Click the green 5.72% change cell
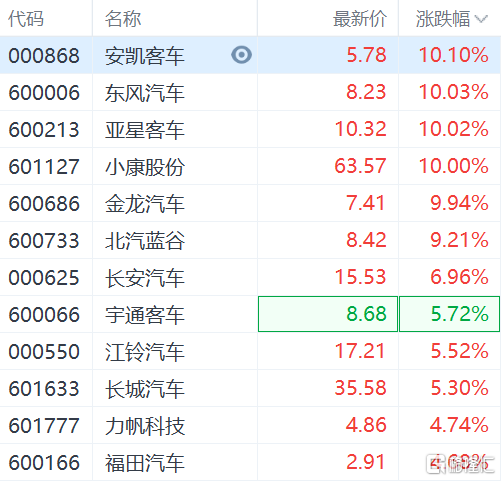This screenshot has width=501, height=481. (x=449, y=314)
